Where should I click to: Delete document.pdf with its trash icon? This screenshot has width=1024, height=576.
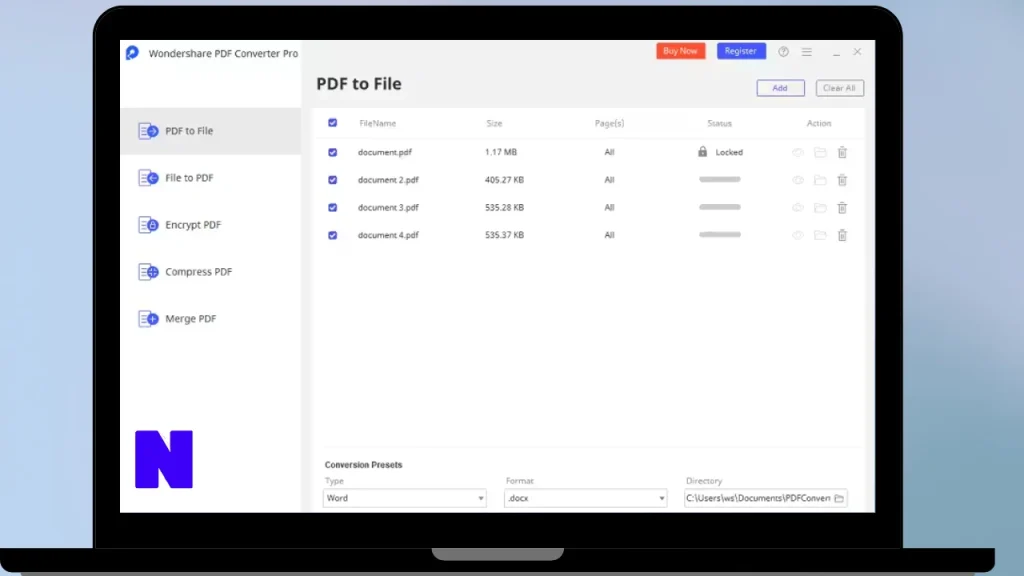point(842,152)
